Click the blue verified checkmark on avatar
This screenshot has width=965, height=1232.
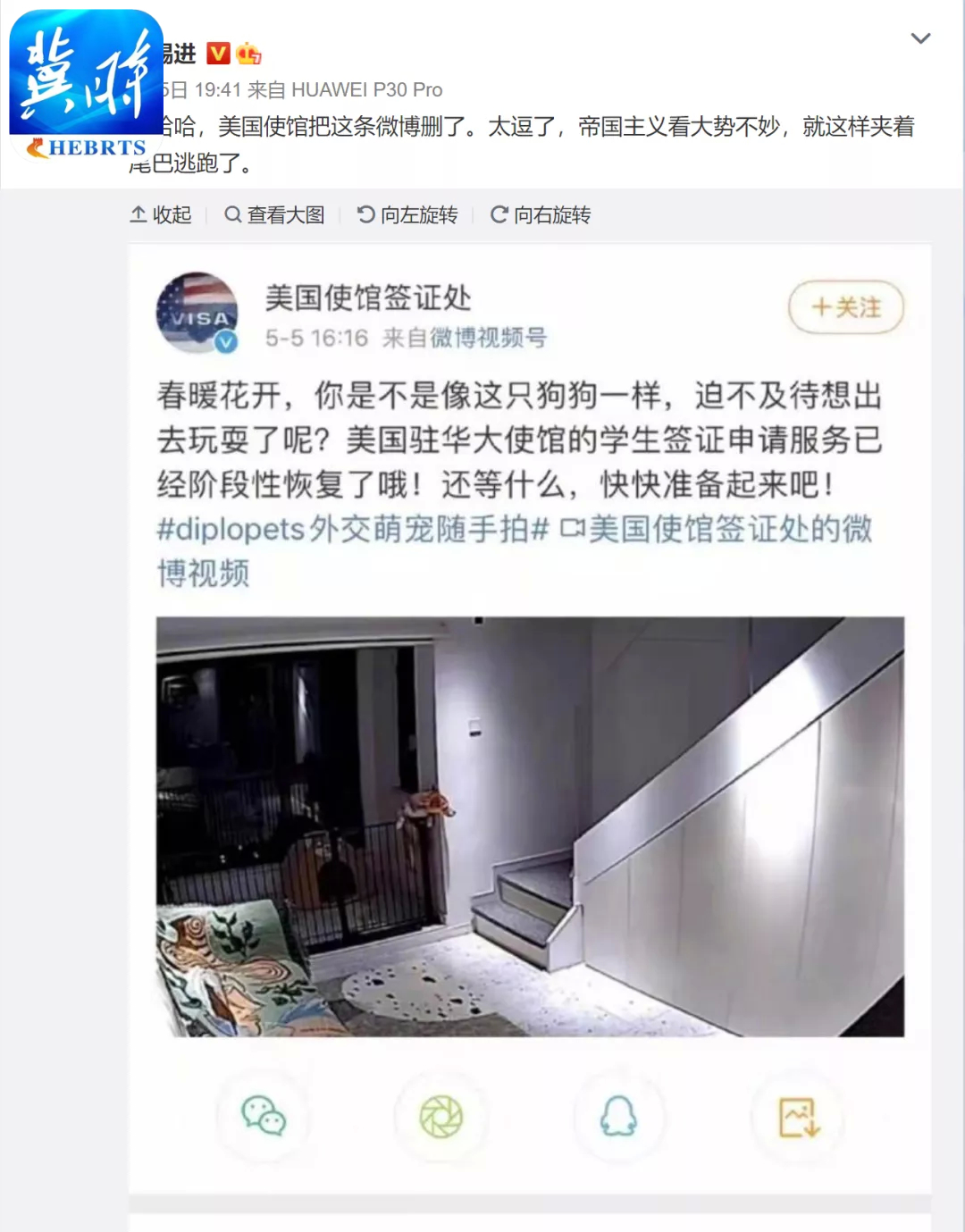coord(227,342)
